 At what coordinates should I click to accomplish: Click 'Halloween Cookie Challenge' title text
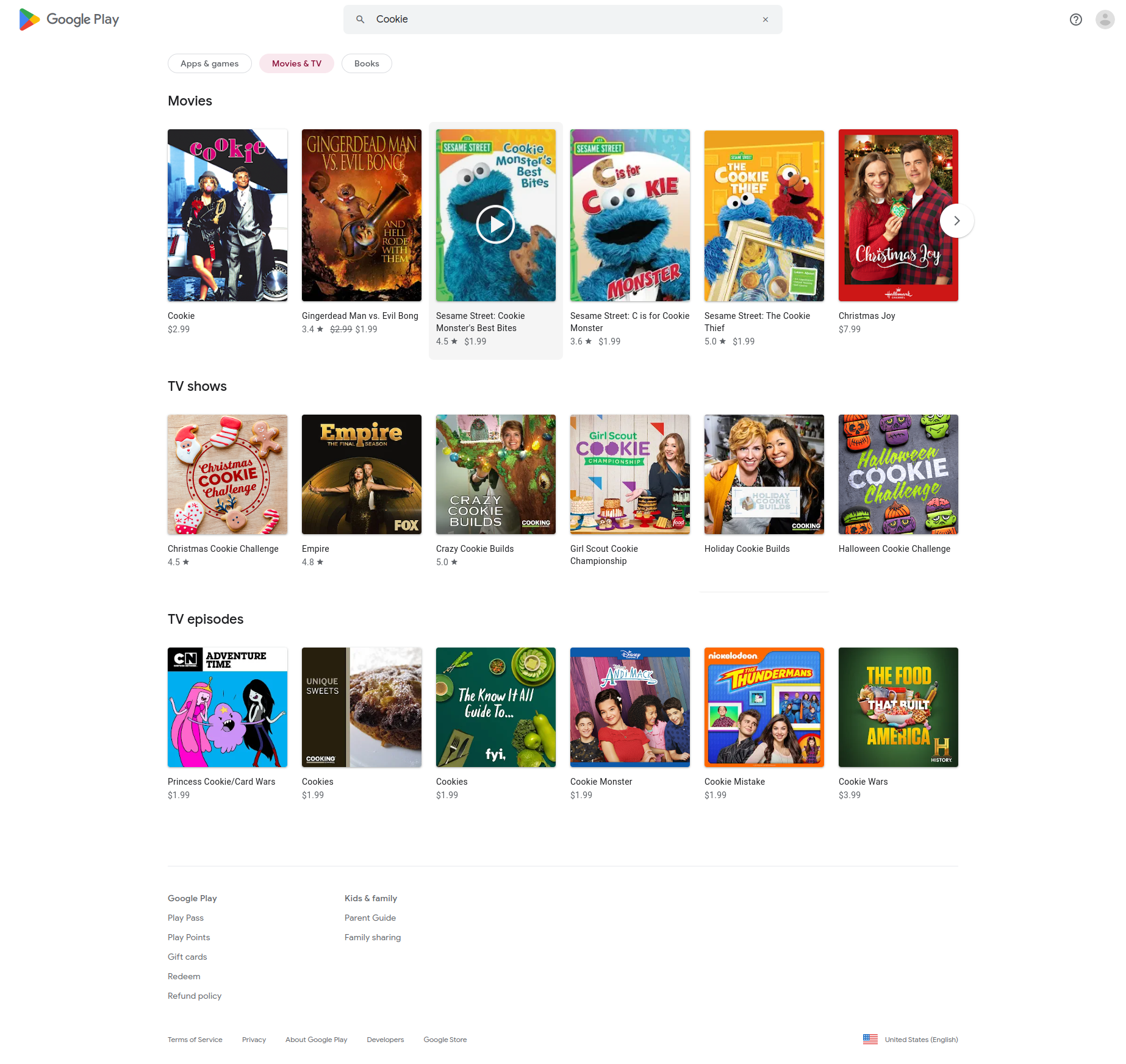click(x=894, y=549)
